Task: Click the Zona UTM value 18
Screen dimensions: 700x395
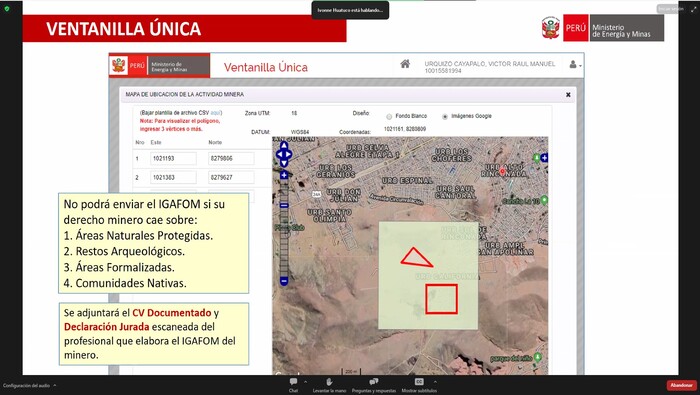Action: pos(294,113)
